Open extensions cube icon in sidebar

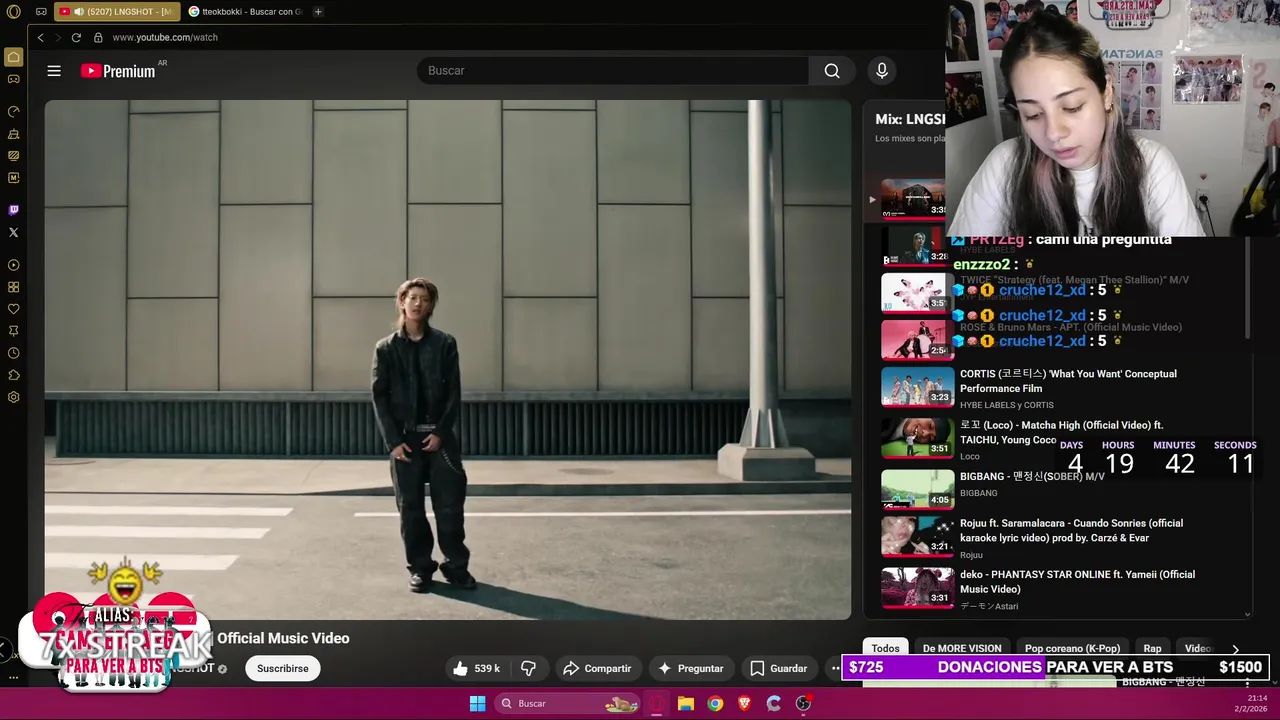coord(13,375)
